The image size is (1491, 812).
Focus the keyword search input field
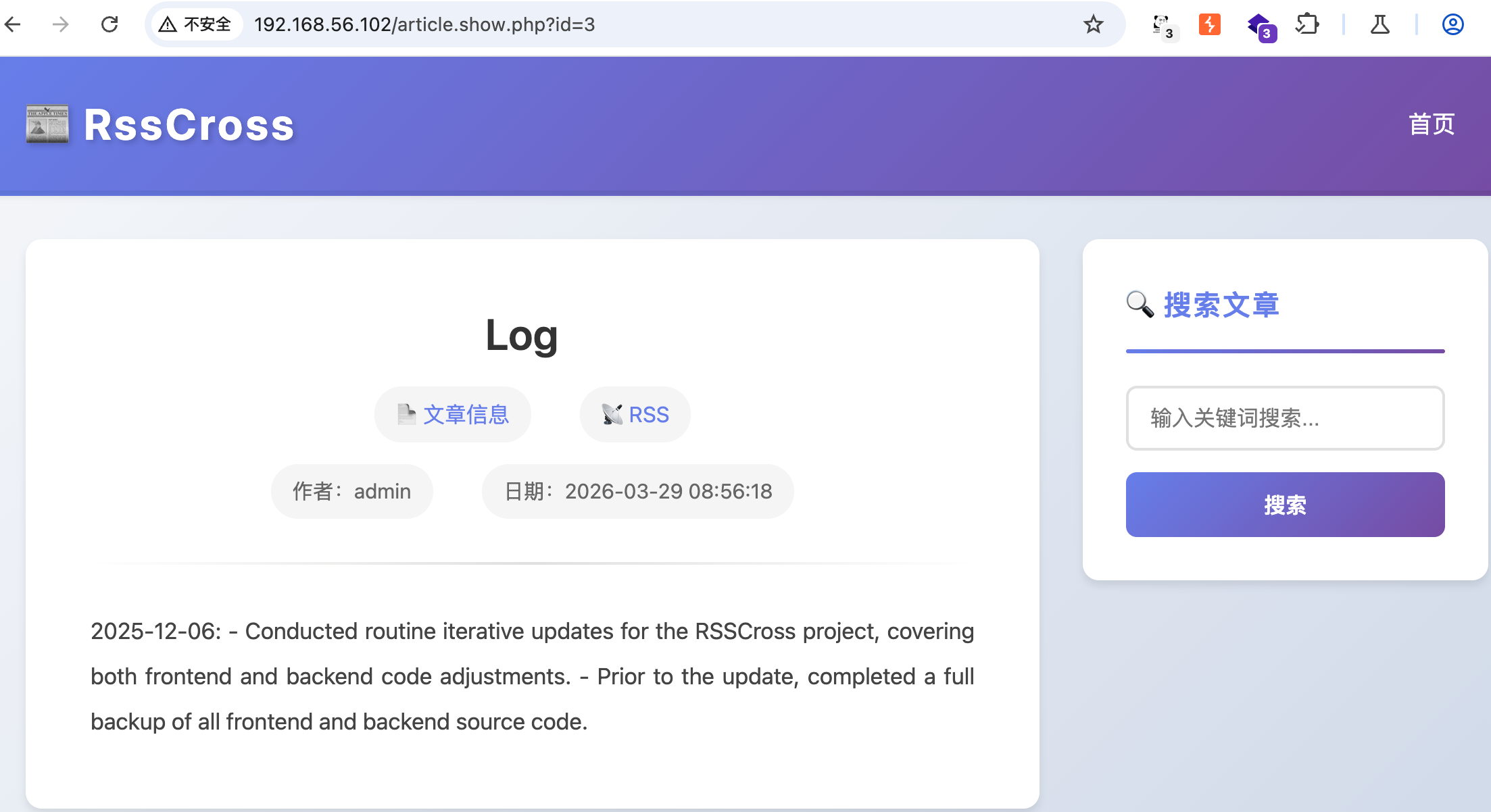click(x=1285, y=418)
